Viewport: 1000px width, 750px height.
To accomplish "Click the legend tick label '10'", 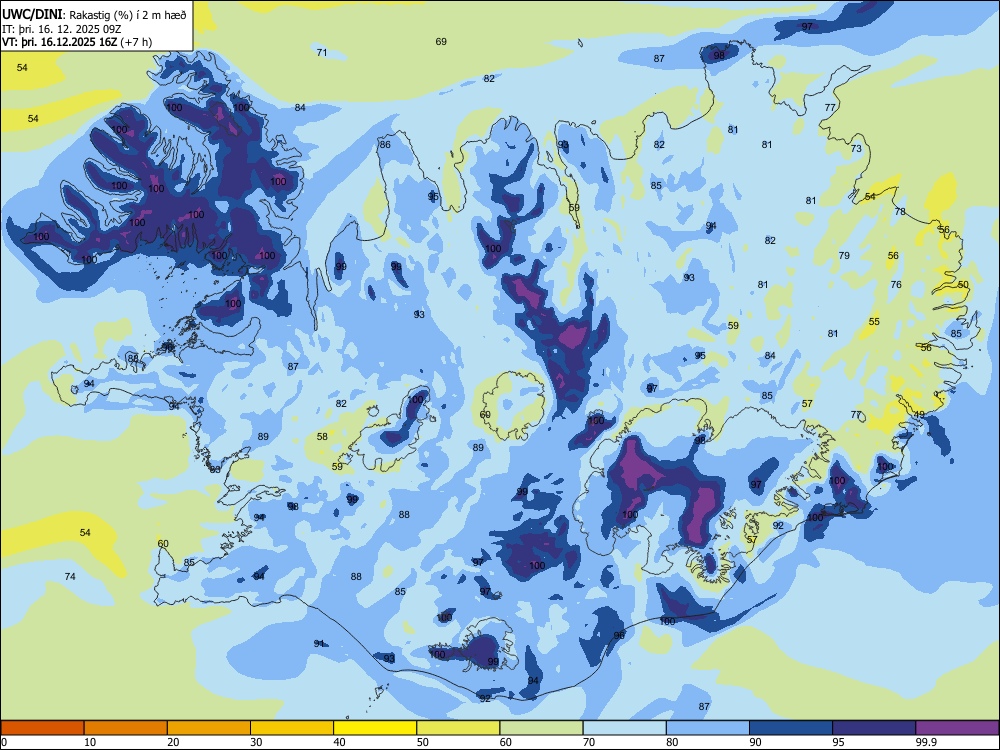I will [x=90, y=742].
